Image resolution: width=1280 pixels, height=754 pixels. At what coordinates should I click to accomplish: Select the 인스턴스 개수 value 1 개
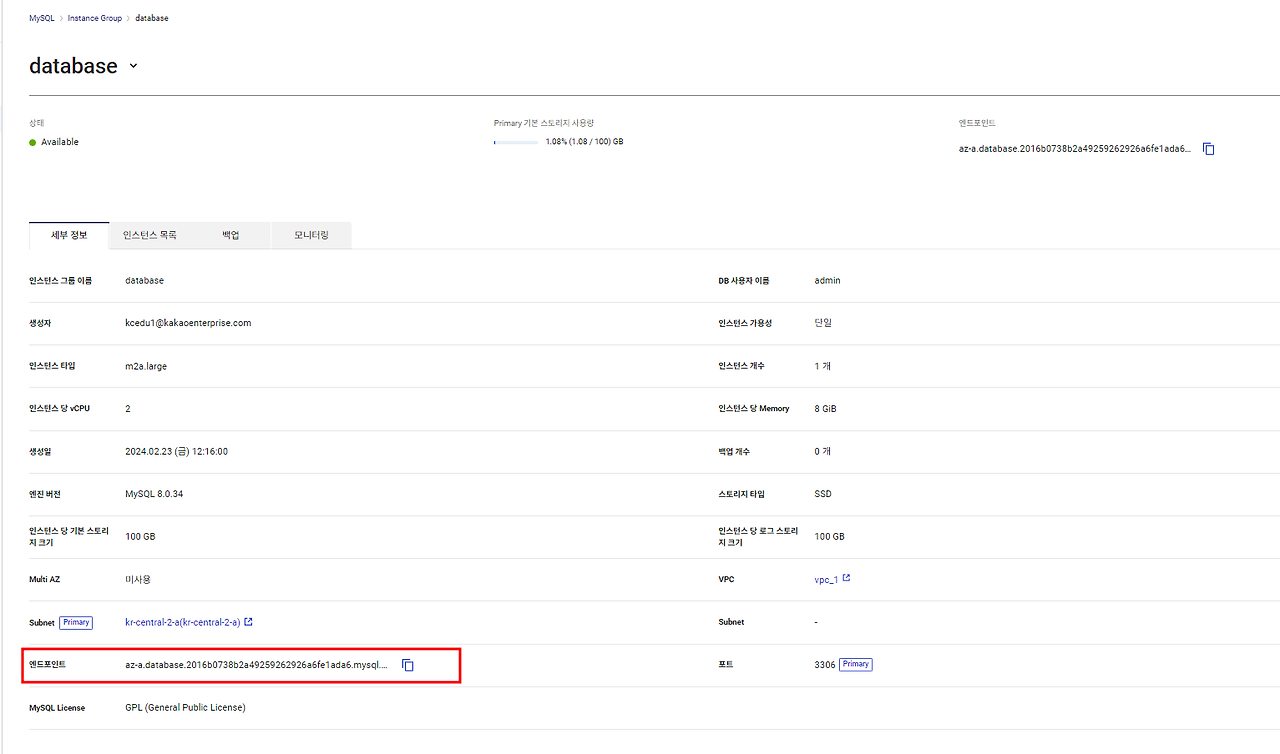tap(823, 366)
